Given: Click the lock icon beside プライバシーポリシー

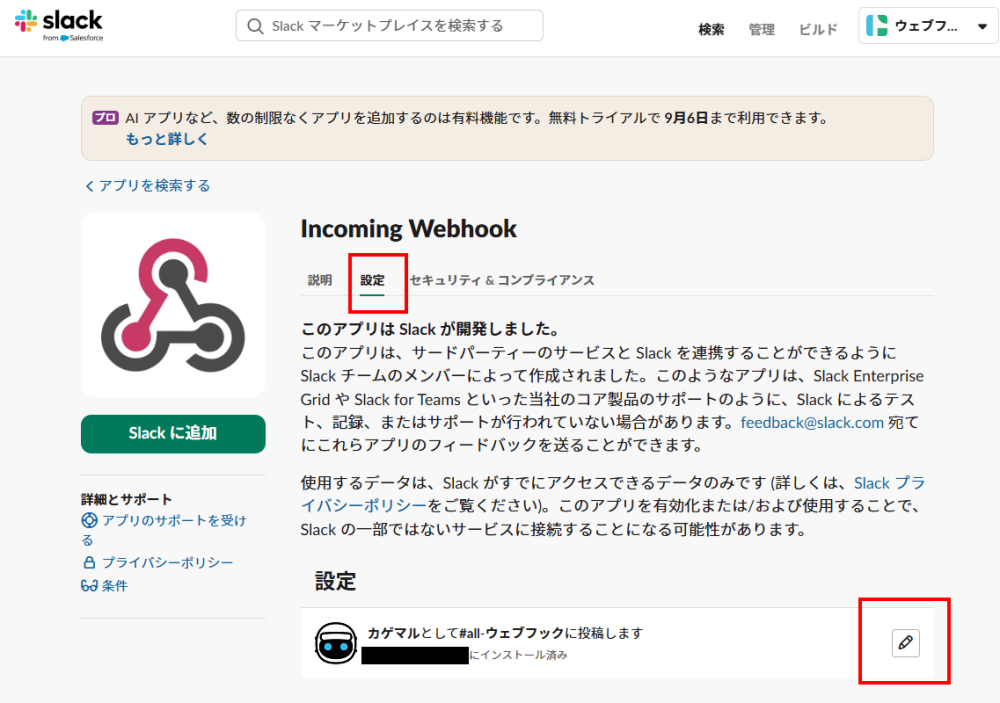Looking at the screenshot, I should point(89,562).
